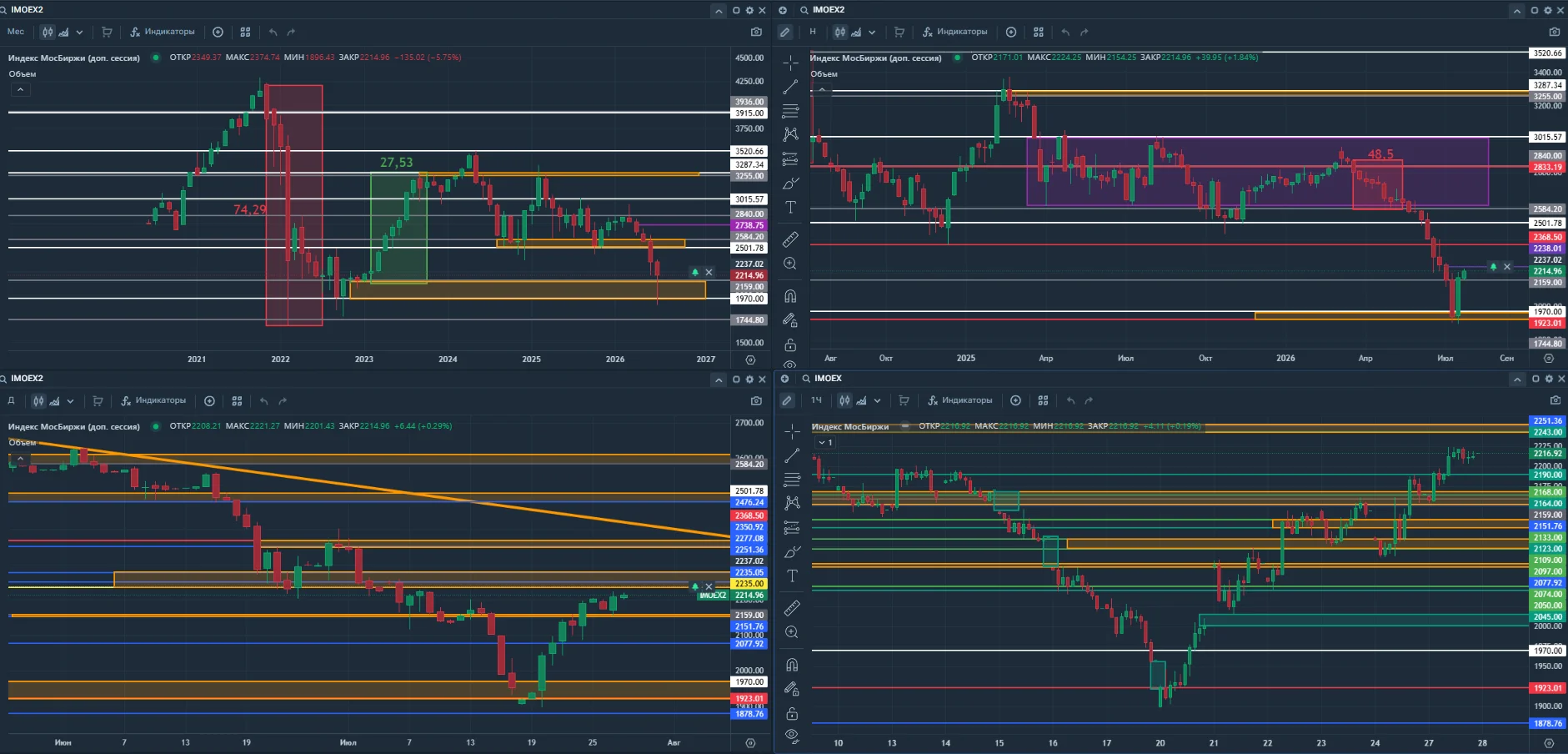This screenshot has width=1568, height=754.
Task: Expand the chart type dropdown in the top-left chart
Action: 79,32
